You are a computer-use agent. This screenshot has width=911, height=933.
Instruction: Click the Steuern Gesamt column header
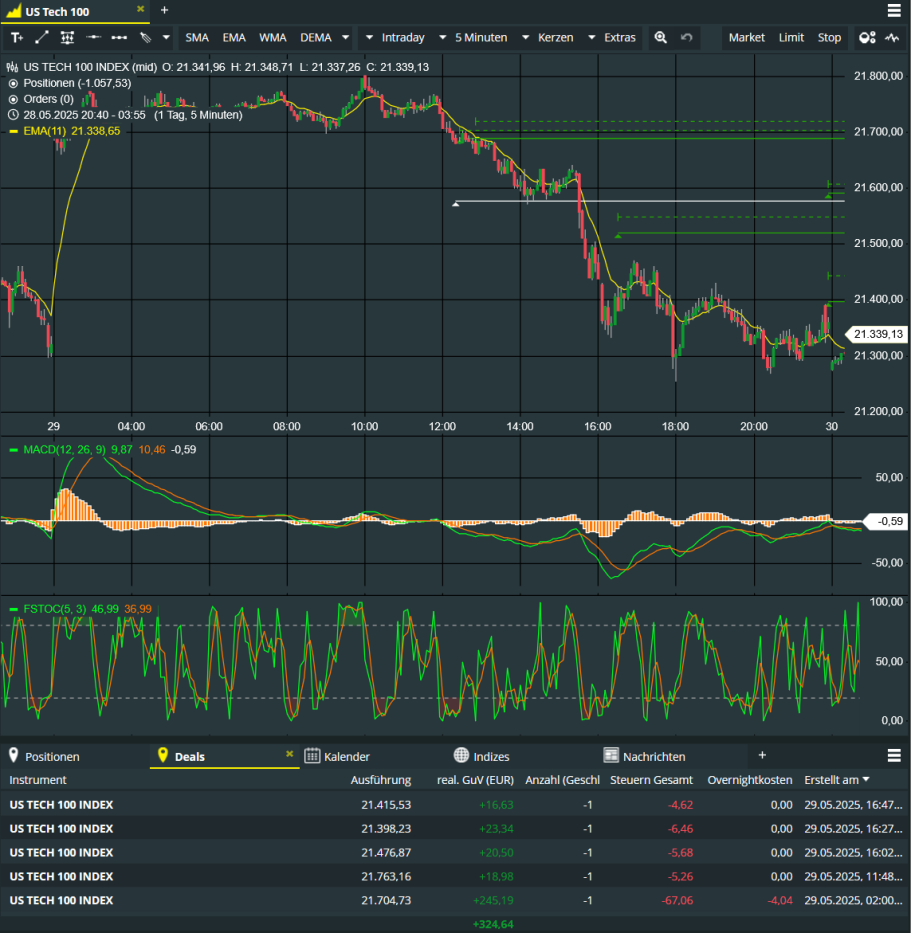652,780
